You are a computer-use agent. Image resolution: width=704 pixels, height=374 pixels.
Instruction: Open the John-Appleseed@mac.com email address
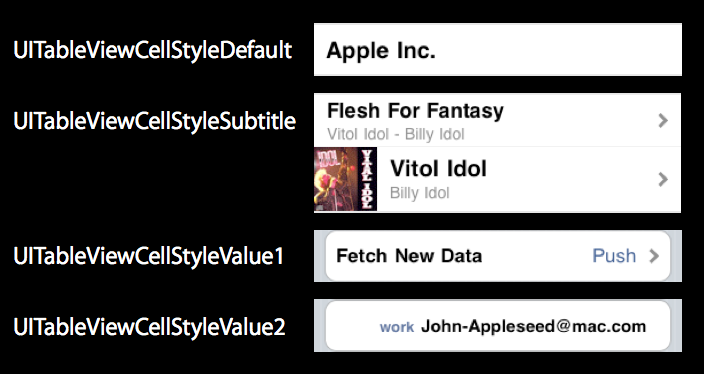pos(533,326)
